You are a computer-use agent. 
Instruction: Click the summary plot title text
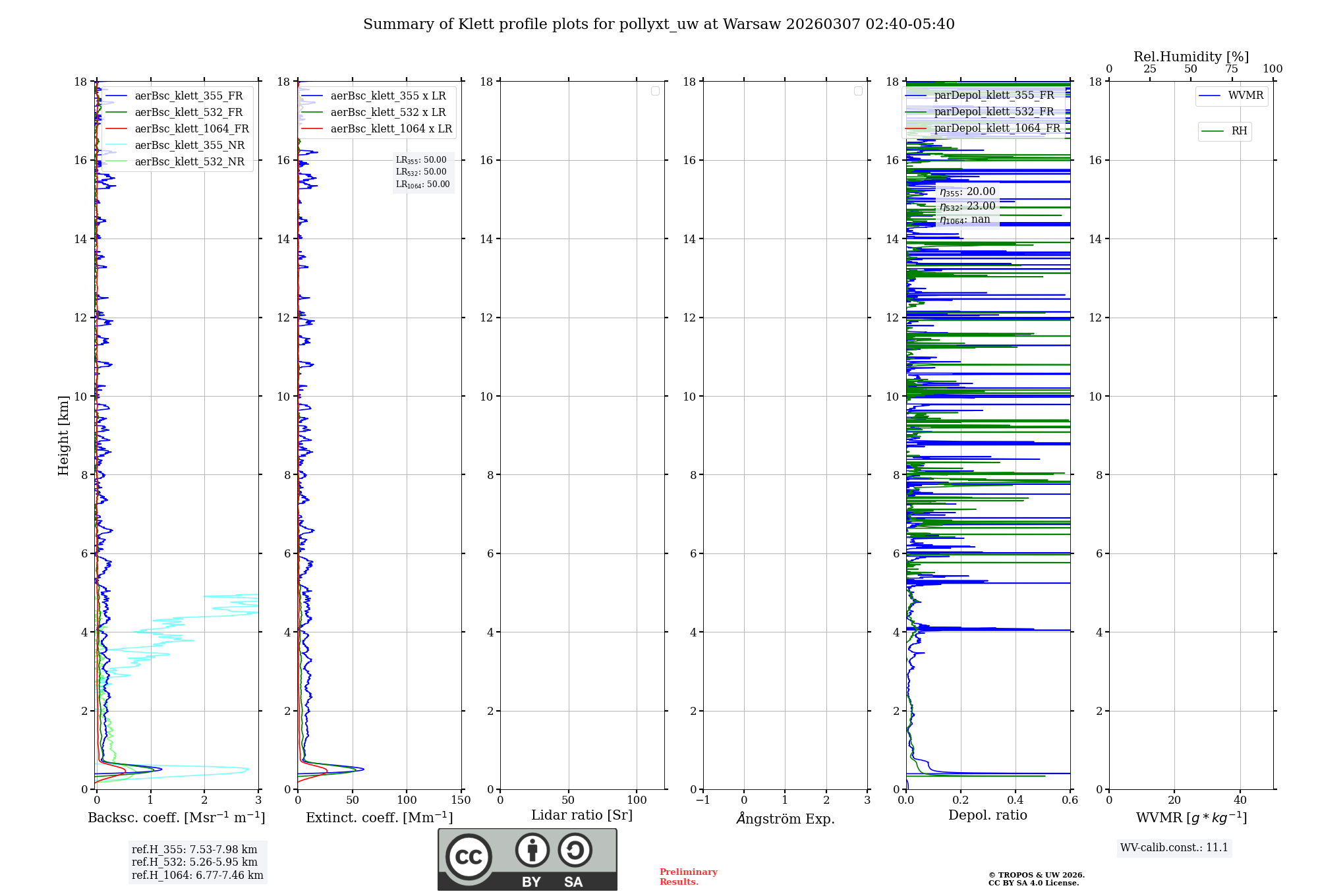(x=658, y=24)
